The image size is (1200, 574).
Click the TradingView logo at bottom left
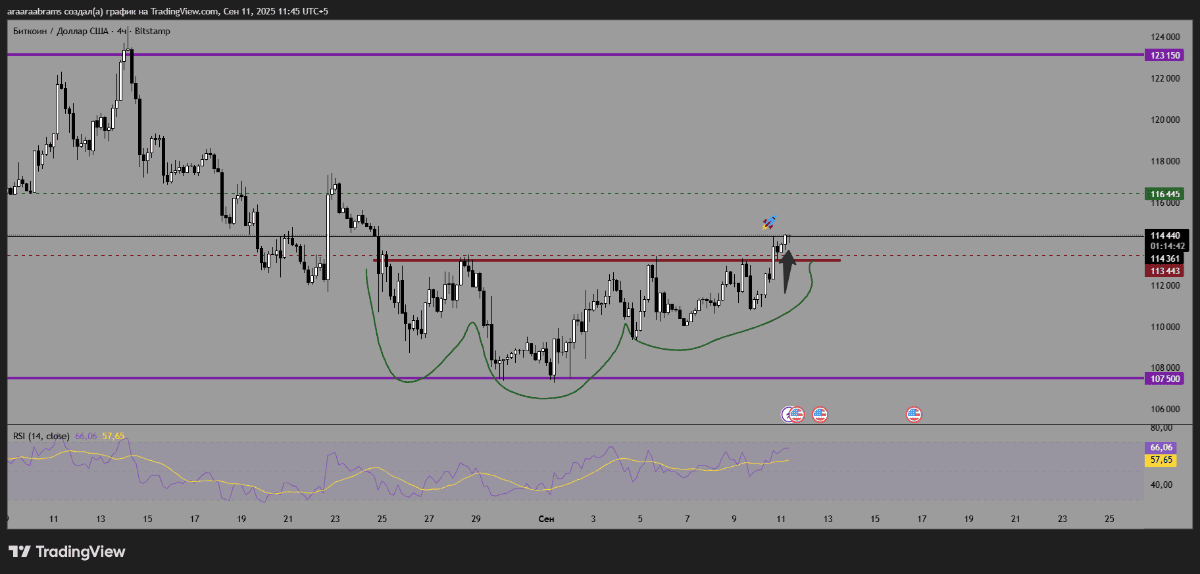coord(67,551)
